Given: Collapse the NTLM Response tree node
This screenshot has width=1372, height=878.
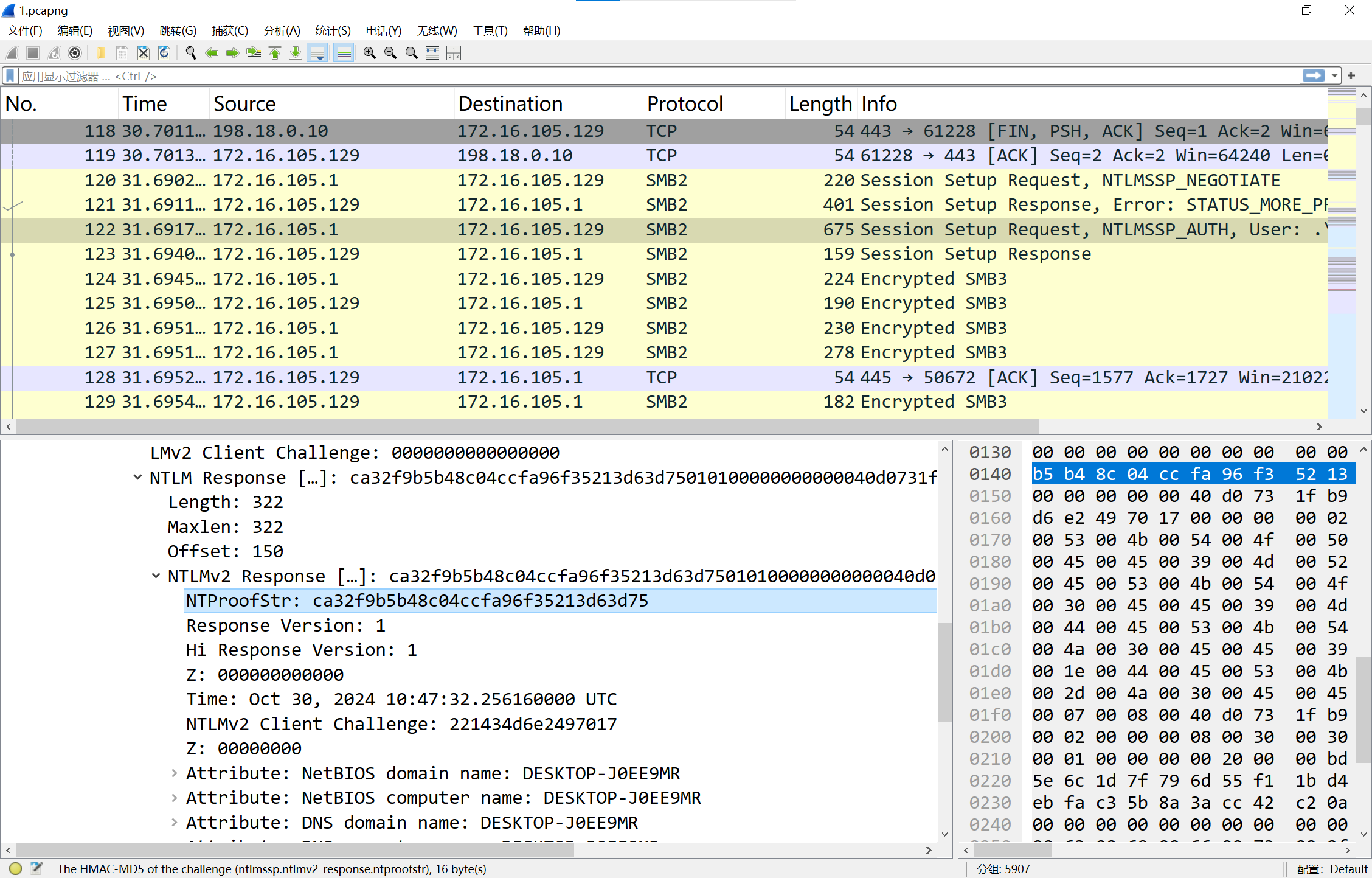Looking at the screenshot, I should pyautogui.click(x=138, y=478).
